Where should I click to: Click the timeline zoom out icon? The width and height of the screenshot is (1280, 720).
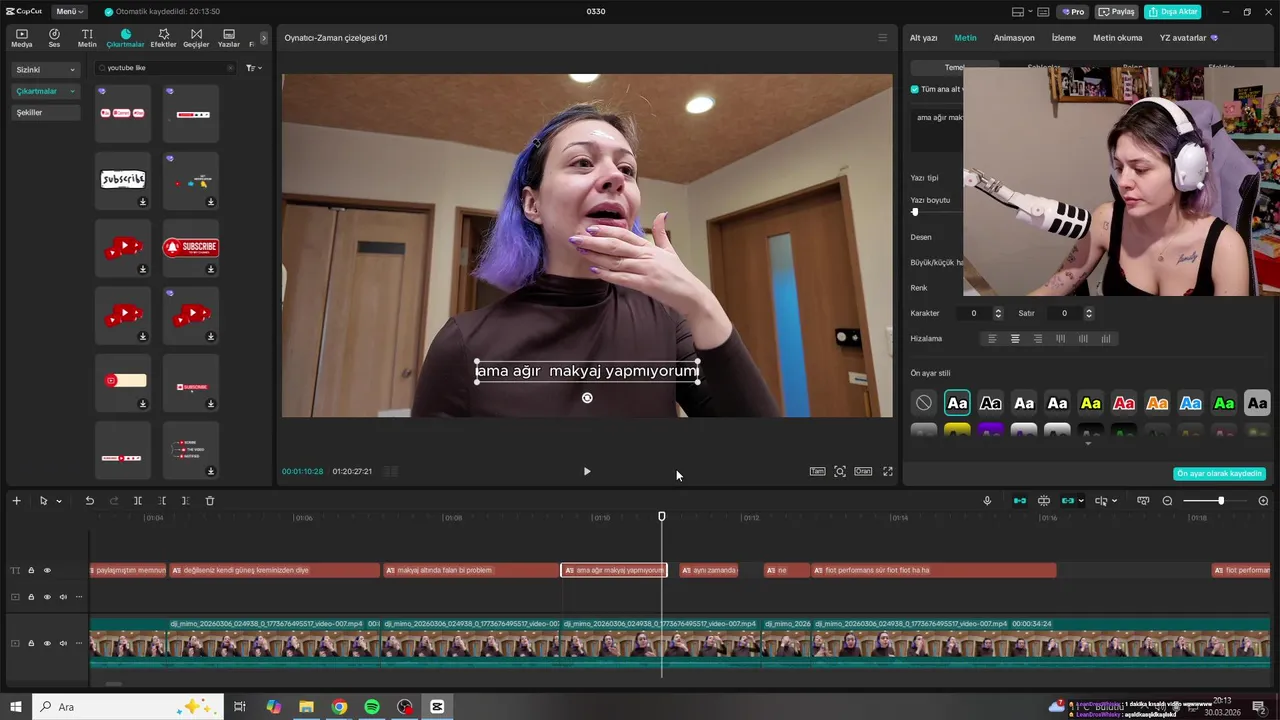pyautogui.click(x=1167, y=500)
